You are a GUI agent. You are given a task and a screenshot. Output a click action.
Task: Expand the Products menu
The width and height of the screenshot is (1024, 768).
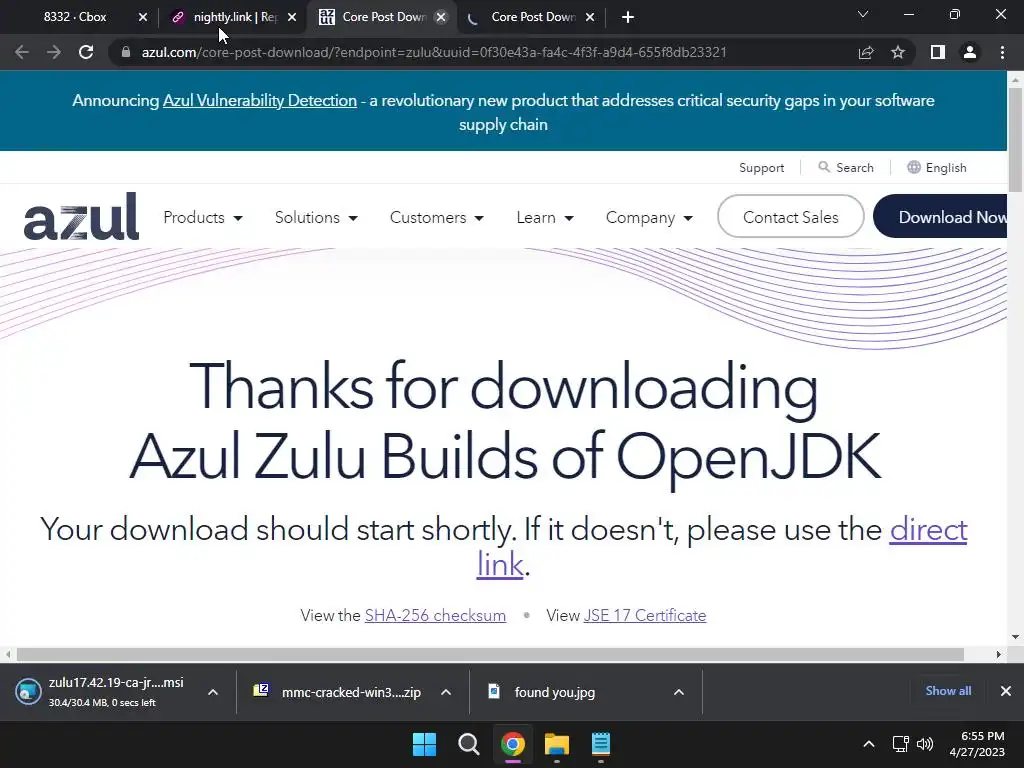[202, 217]
